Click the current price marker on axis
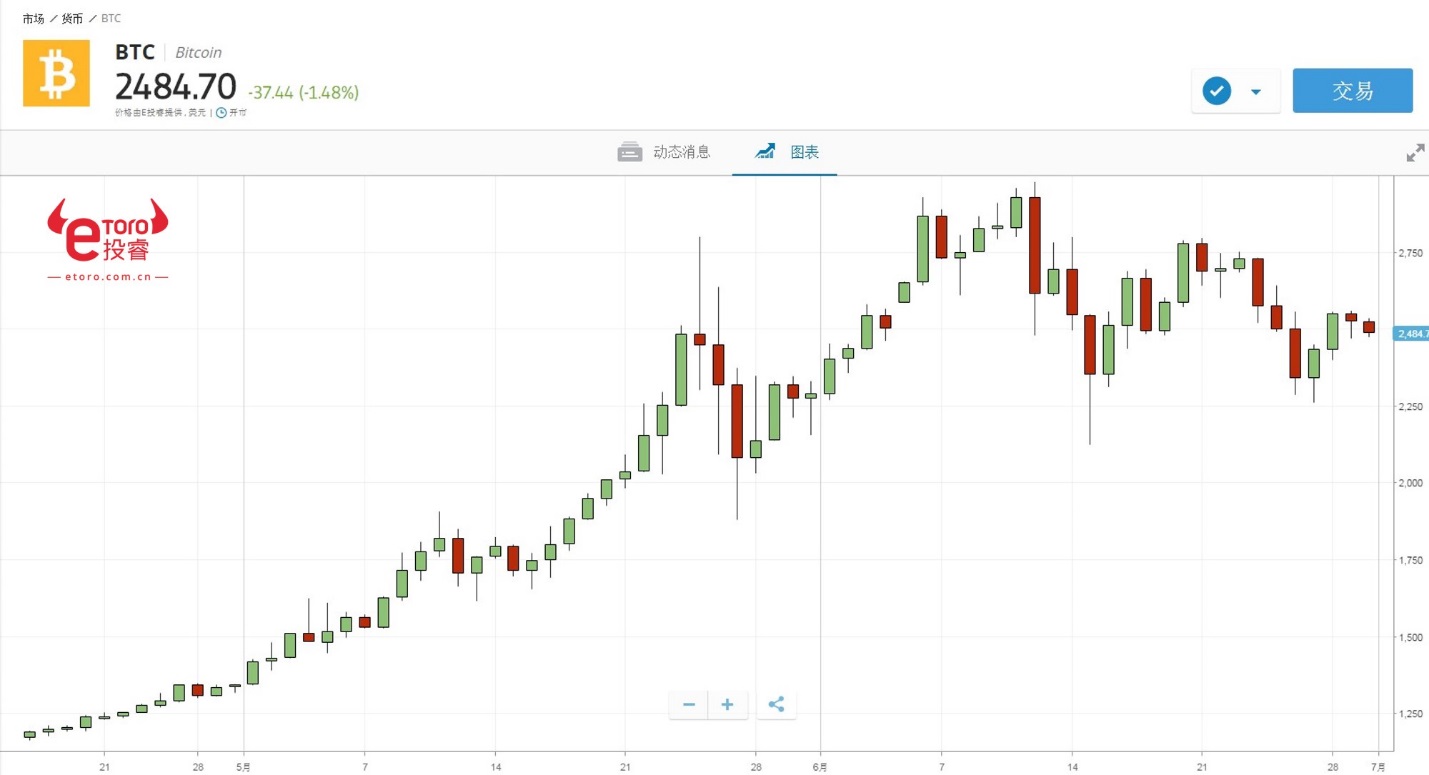The width and height of the screenshot is (1429, 775). [1412, 333]
